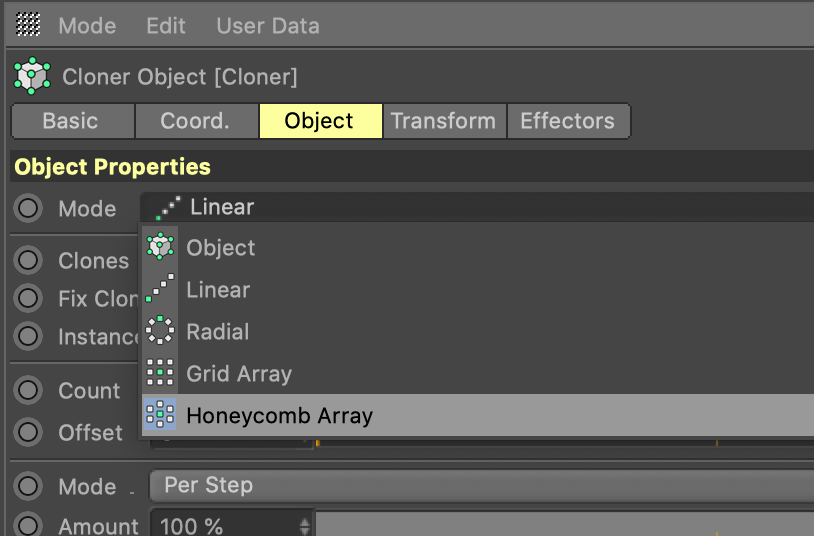Open the Mode dropdown showing Linear
Screen dimensions: 814x536
pos(480,207)
